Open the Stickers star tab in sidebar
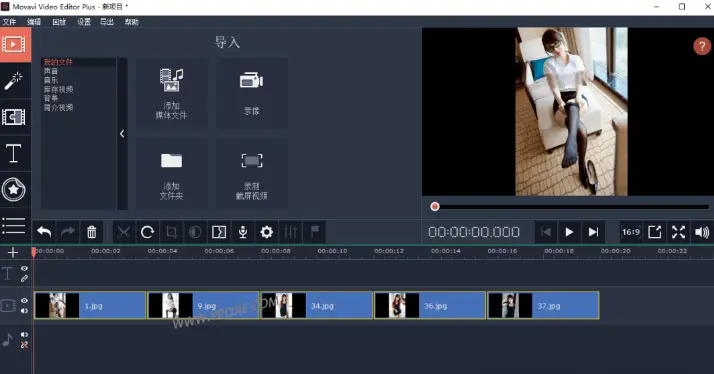The image size is (714, 374). tap(14, 190)
